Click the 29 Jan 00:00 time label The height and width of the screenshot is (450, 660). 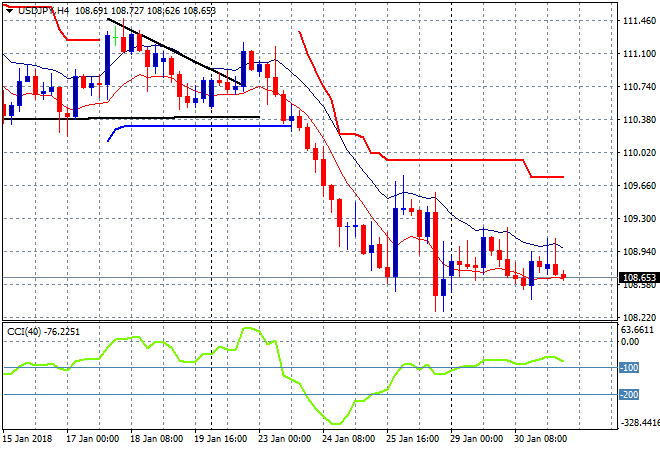click(476, 439)
